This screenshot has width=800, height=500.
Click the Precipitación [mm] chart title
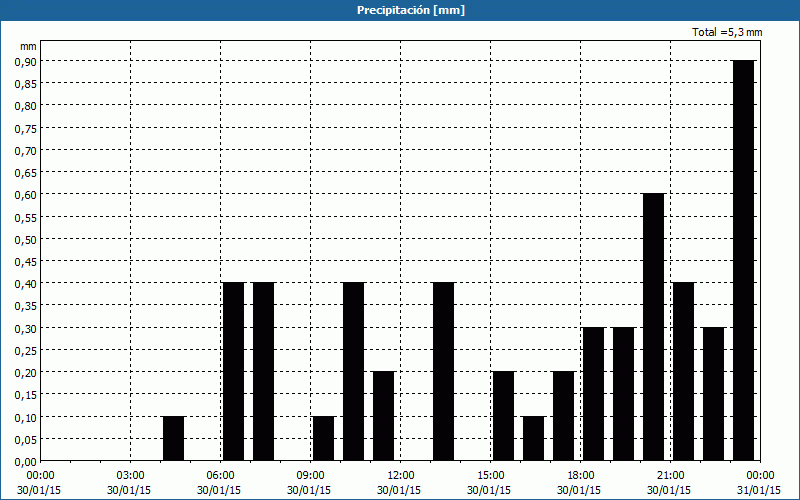[411, 10]
